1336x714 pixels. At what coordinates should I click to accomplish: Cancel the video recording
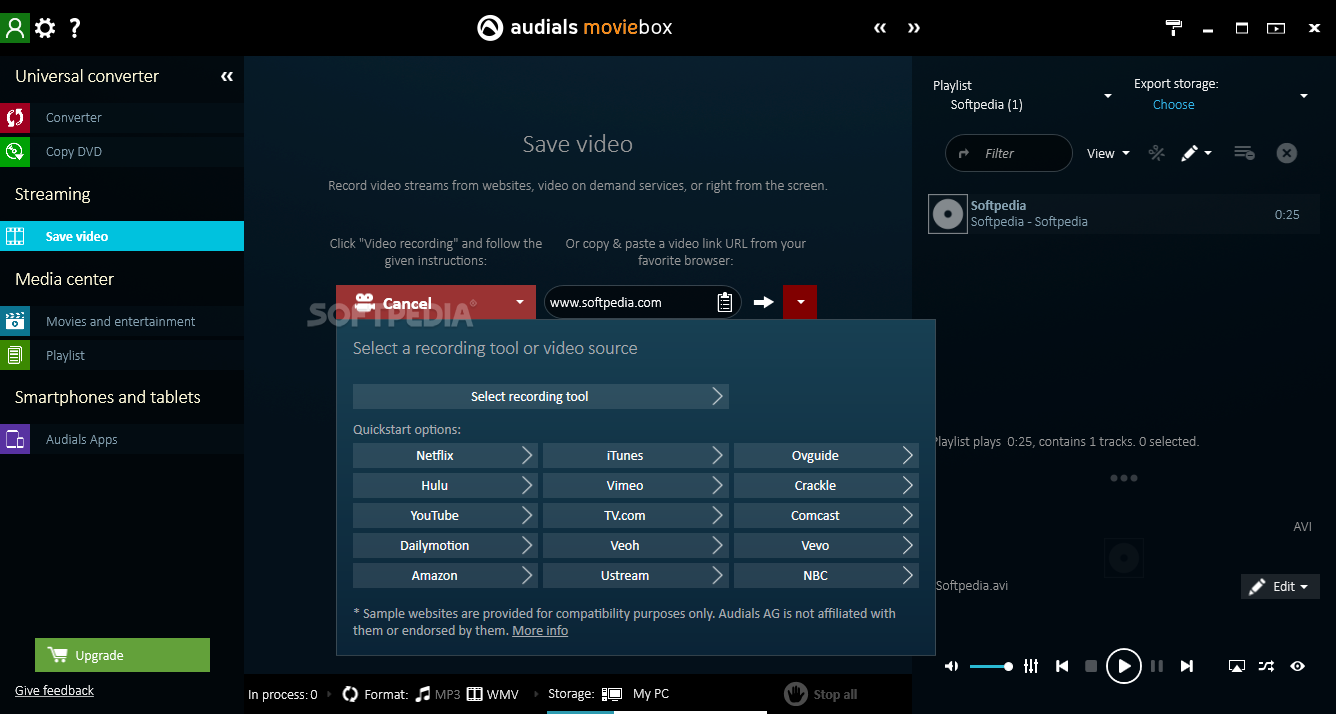tap(420, 303)
